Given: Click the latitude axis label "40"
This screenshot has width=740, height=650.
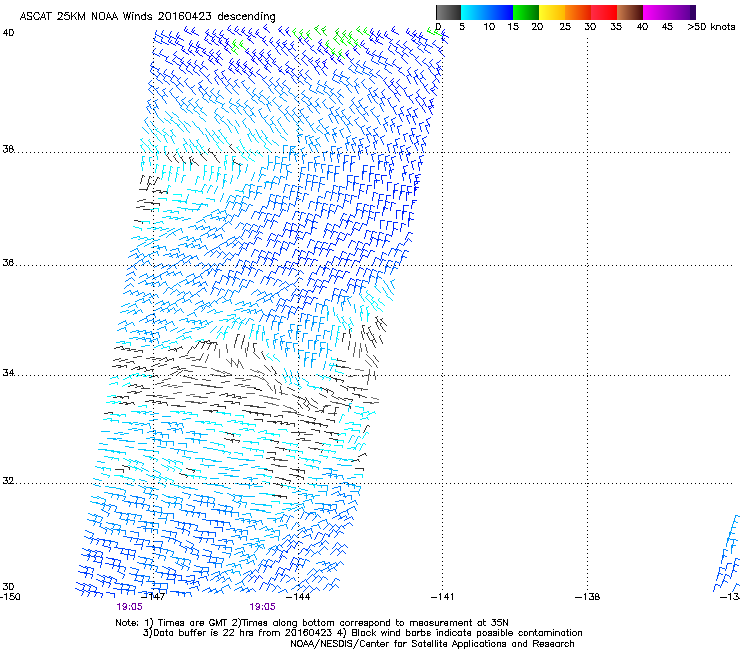Looking at the screenshot, I should click(x=8, y=33).
